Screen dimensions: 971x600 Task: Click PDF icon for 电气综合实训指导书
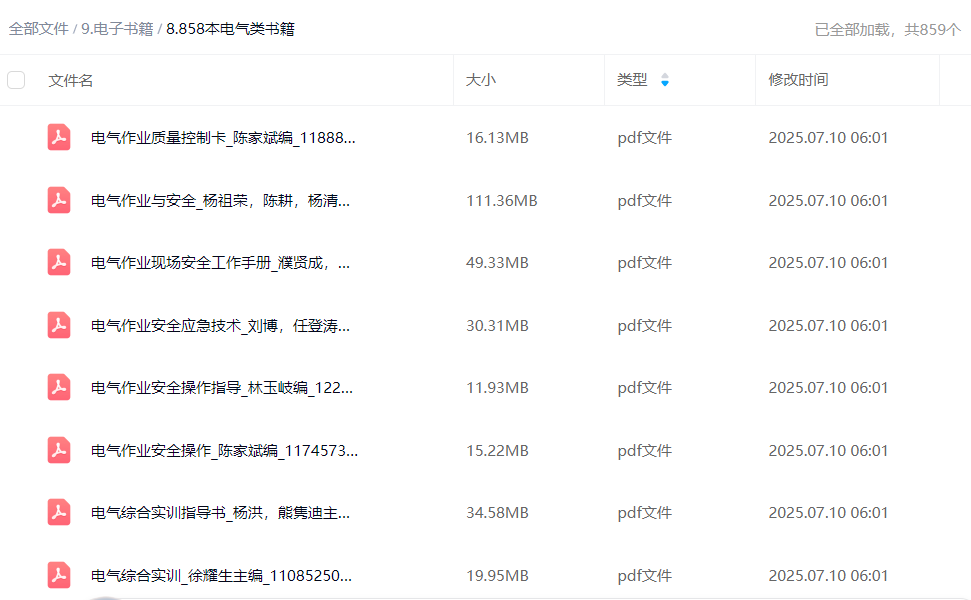59,513
